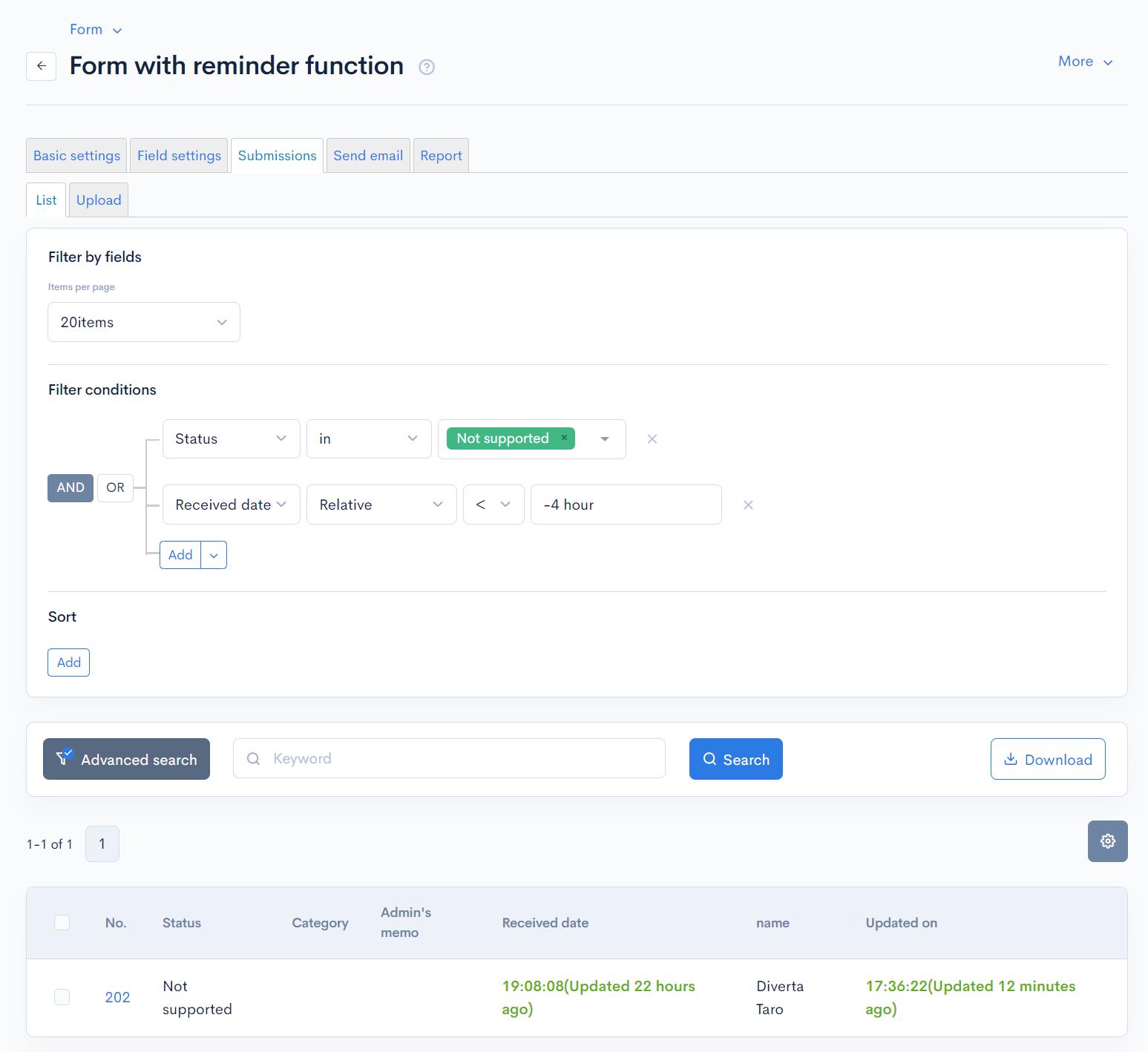This screenshot has height=1052, width=1148.
Task: Click the Download button
Action: click(1048, 759)
